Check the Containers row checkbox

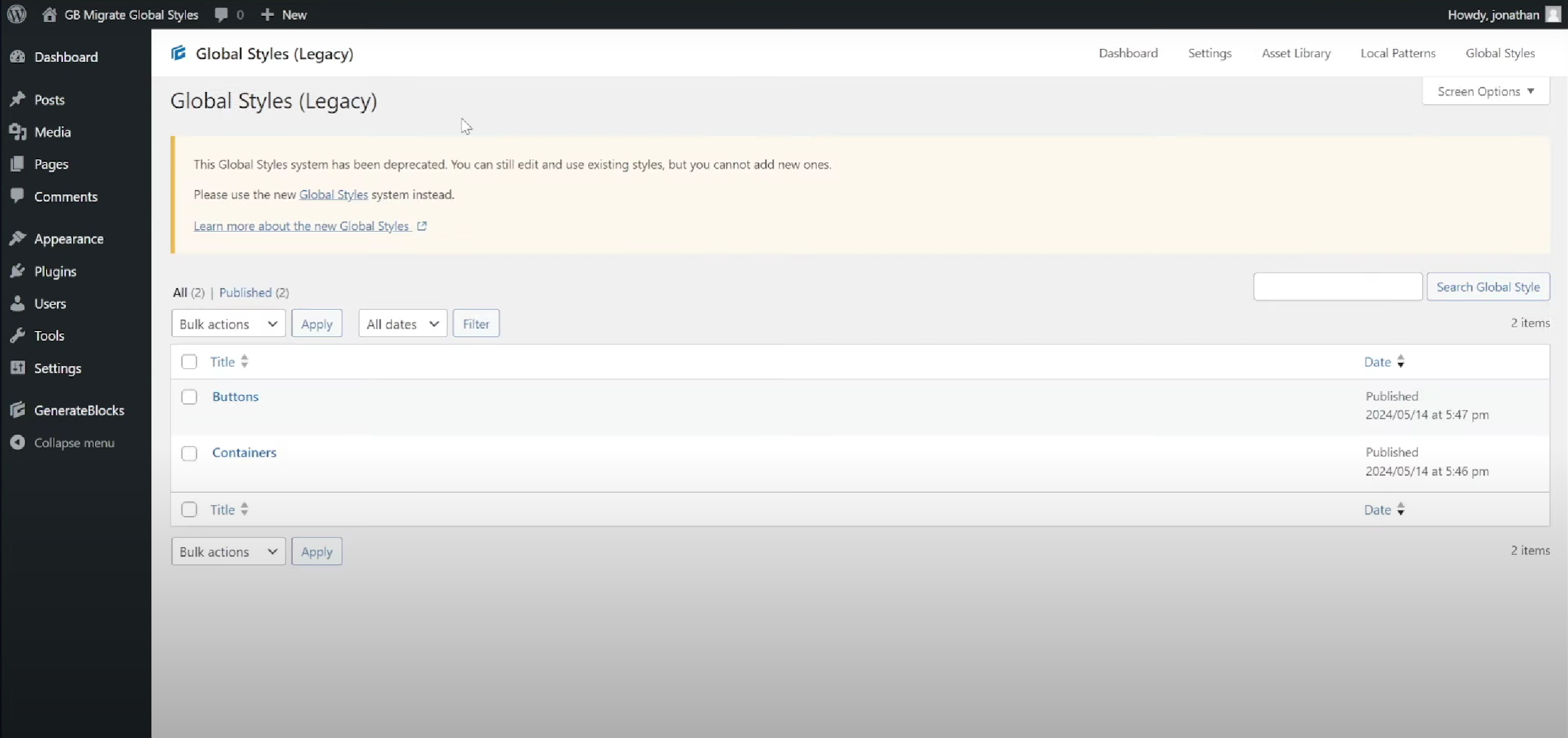(x=189, y=453)
